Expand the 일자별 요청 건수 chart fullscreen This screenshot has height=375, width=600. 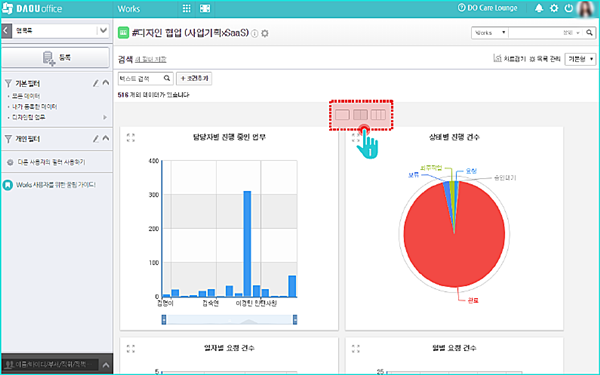coord(131,349)
